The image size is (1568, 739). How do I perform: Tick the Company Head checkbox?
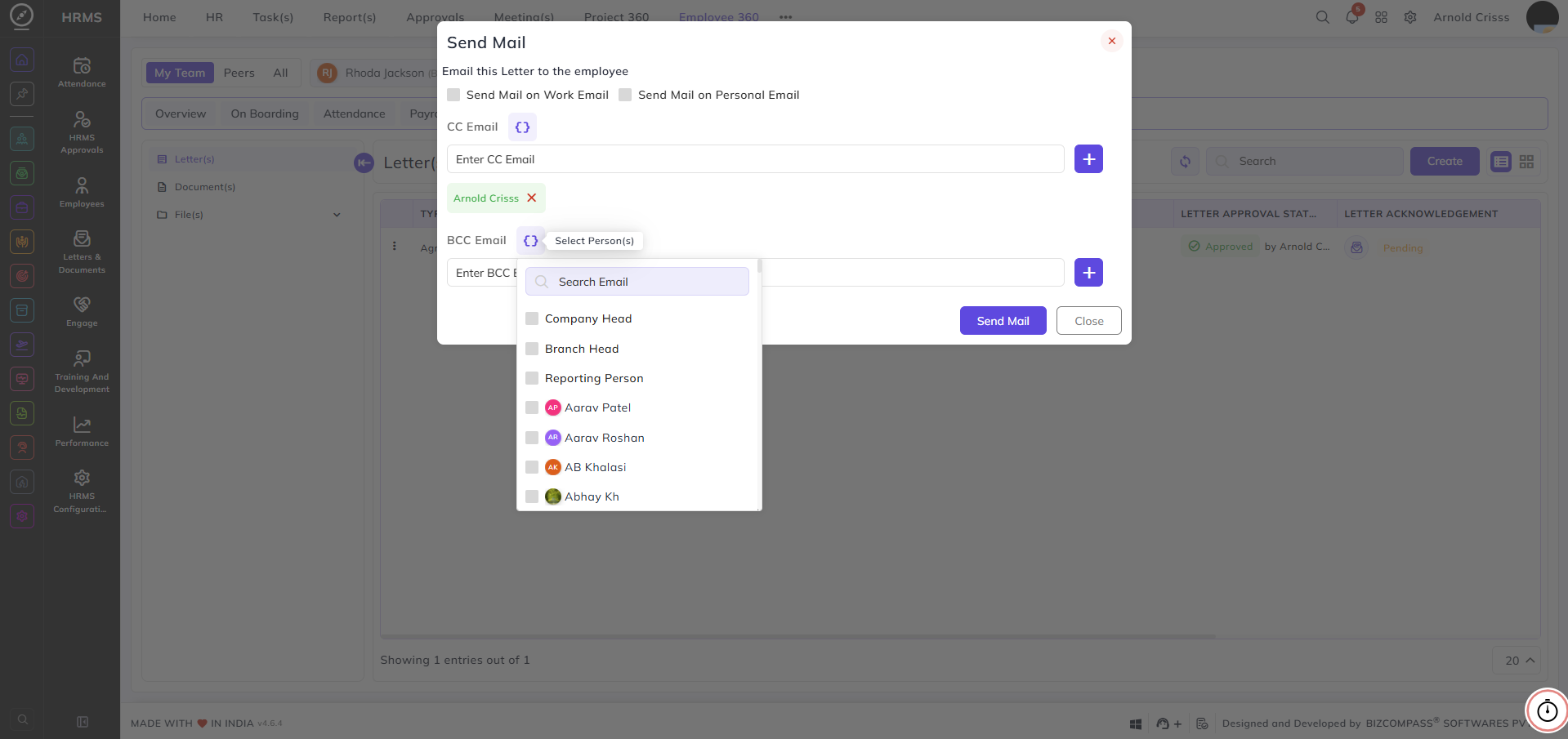pos(532,318)
